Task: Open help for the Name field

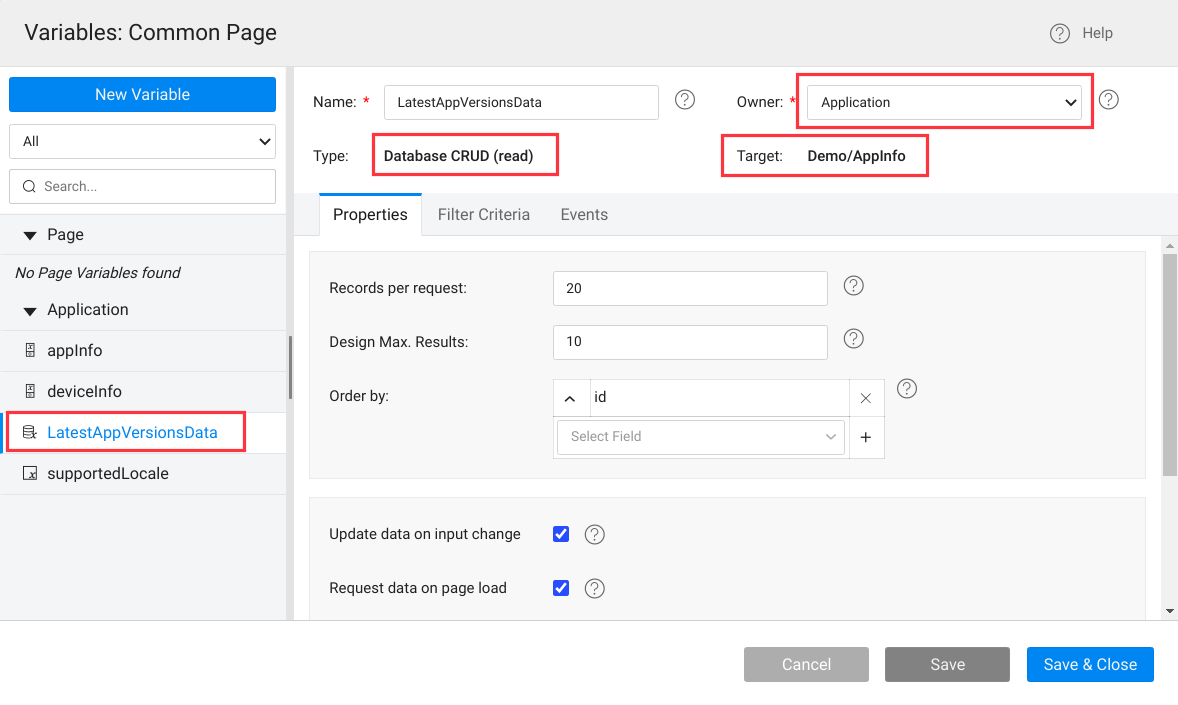Action: (x=684, y=99)
